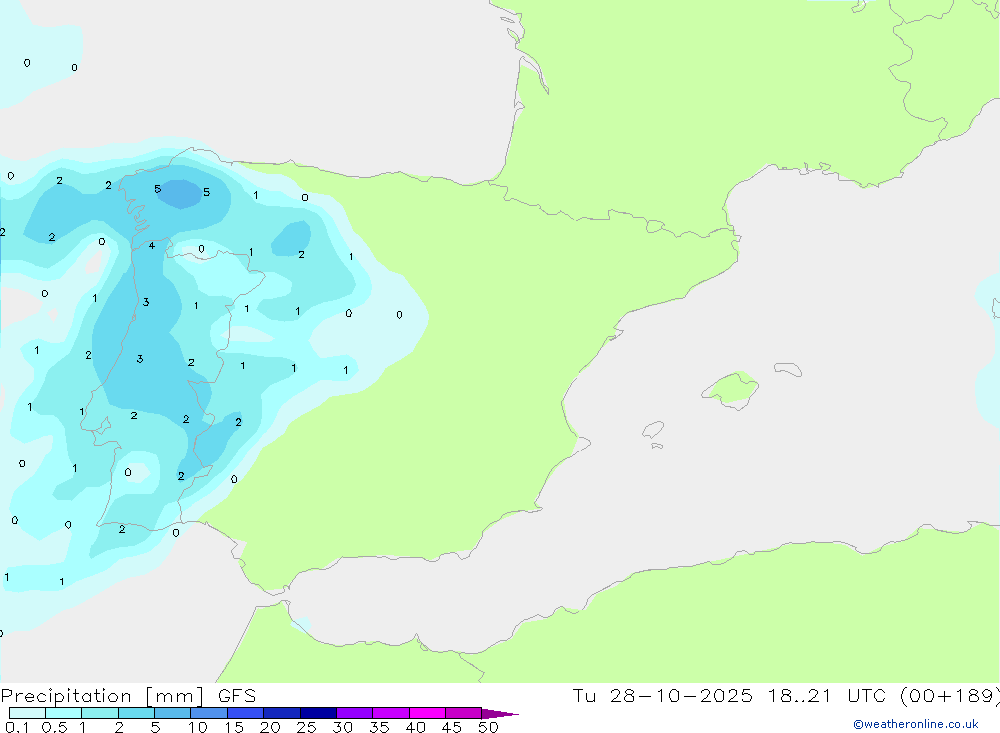Open the weatheronline.co.uk copyright link
The width and height of the screenshot is (1000, 733).
click(916, 724)
